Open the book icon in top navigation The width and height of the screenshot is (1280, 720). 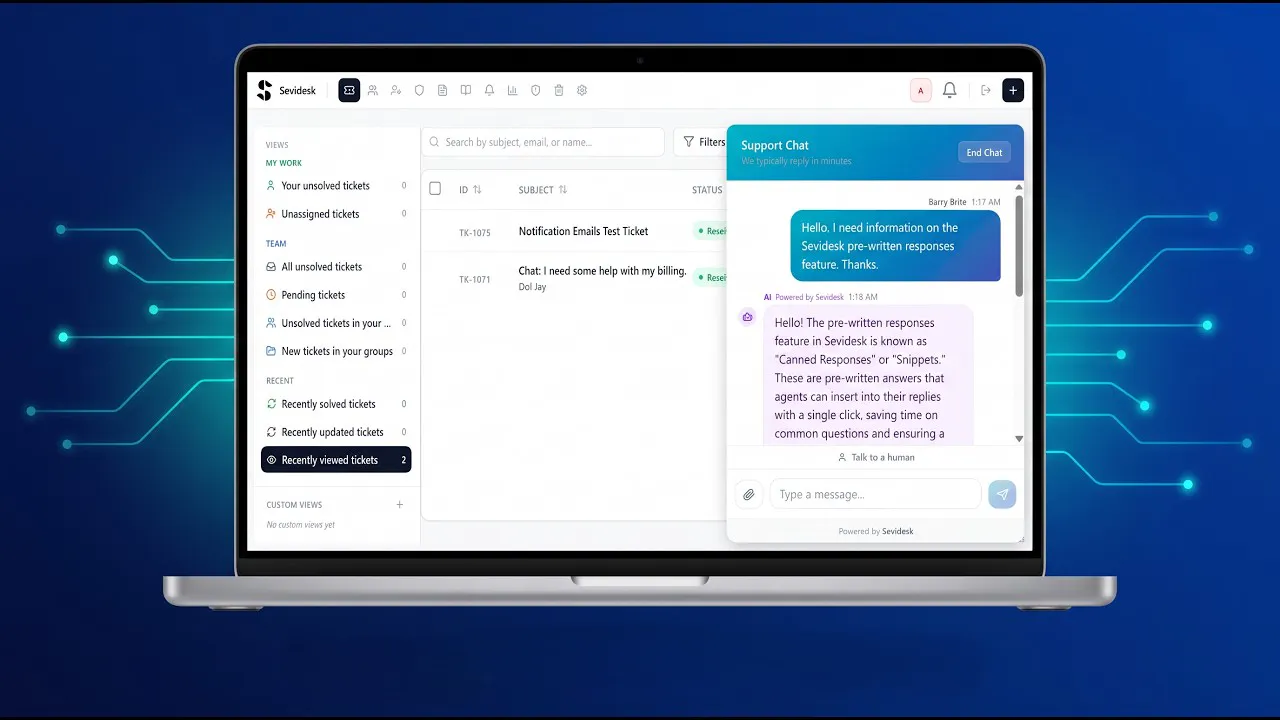pos(466,90)
